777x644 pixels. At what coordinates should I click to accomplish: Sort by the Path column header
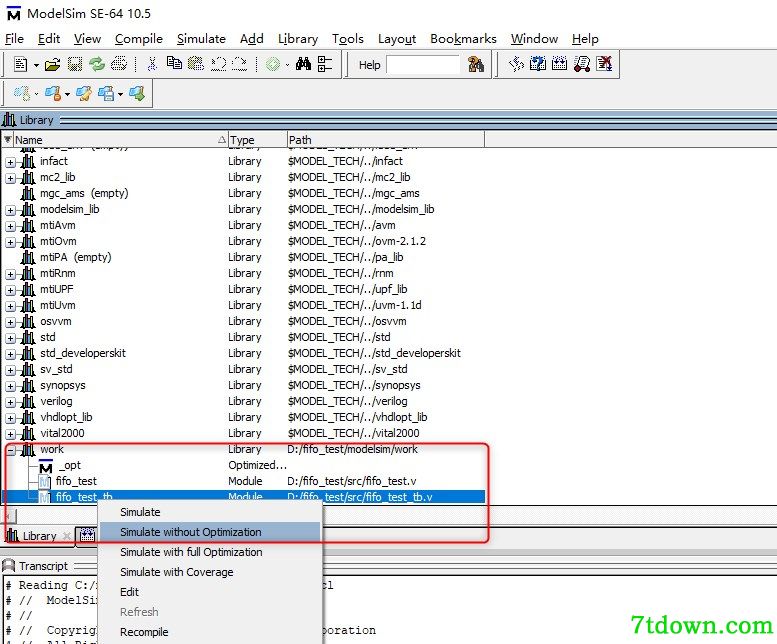click(x=386, y=140)
